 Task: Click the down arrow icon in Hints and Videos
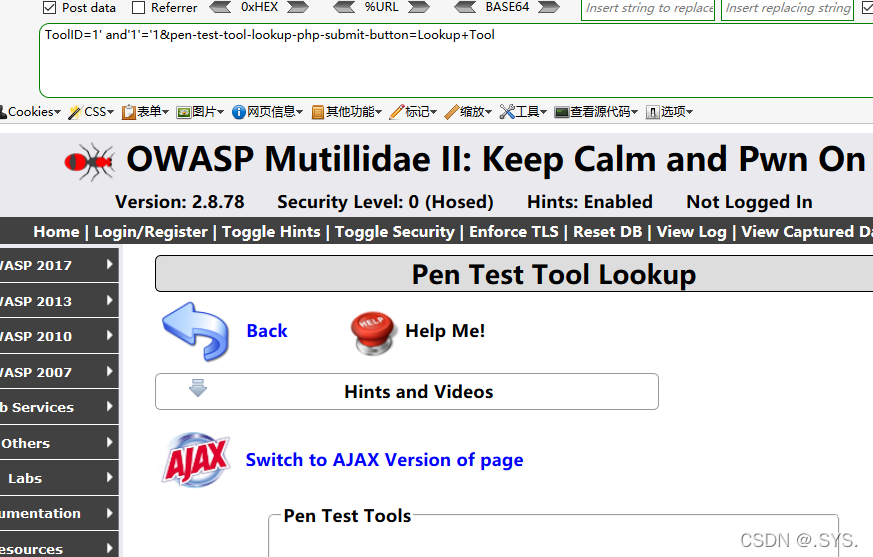(x=198, y=388)
